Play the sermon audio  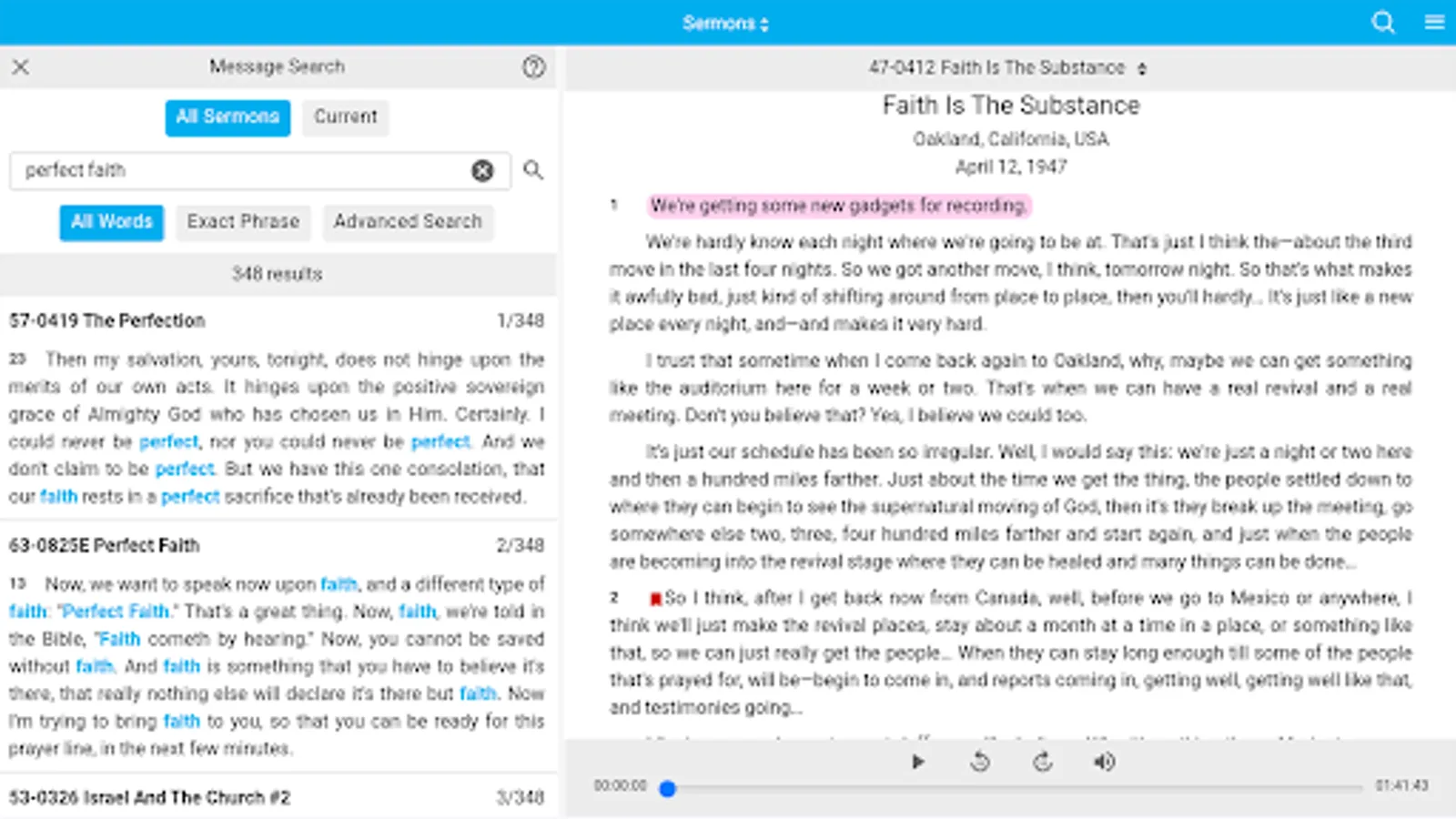pos(918,763)
